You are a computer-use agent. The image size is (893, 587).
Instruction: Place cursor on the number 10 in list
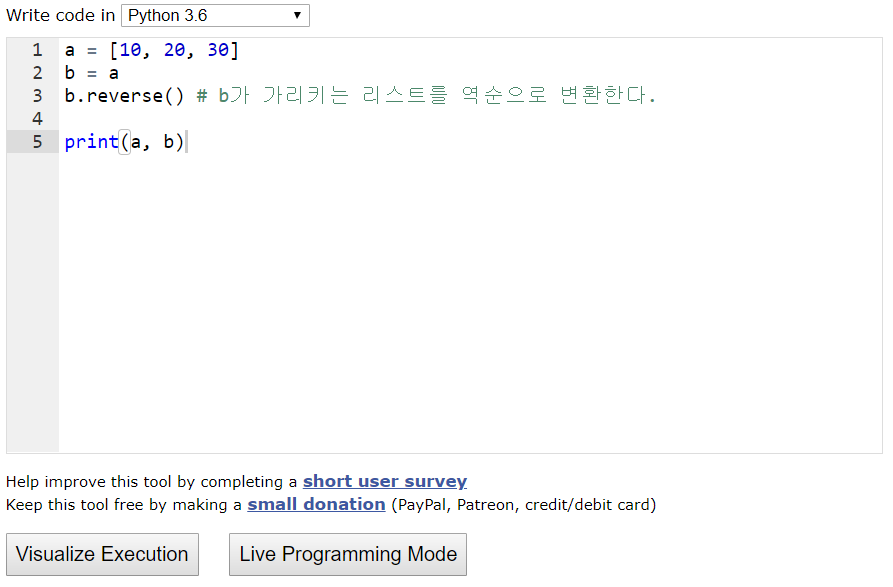[130, 50]
